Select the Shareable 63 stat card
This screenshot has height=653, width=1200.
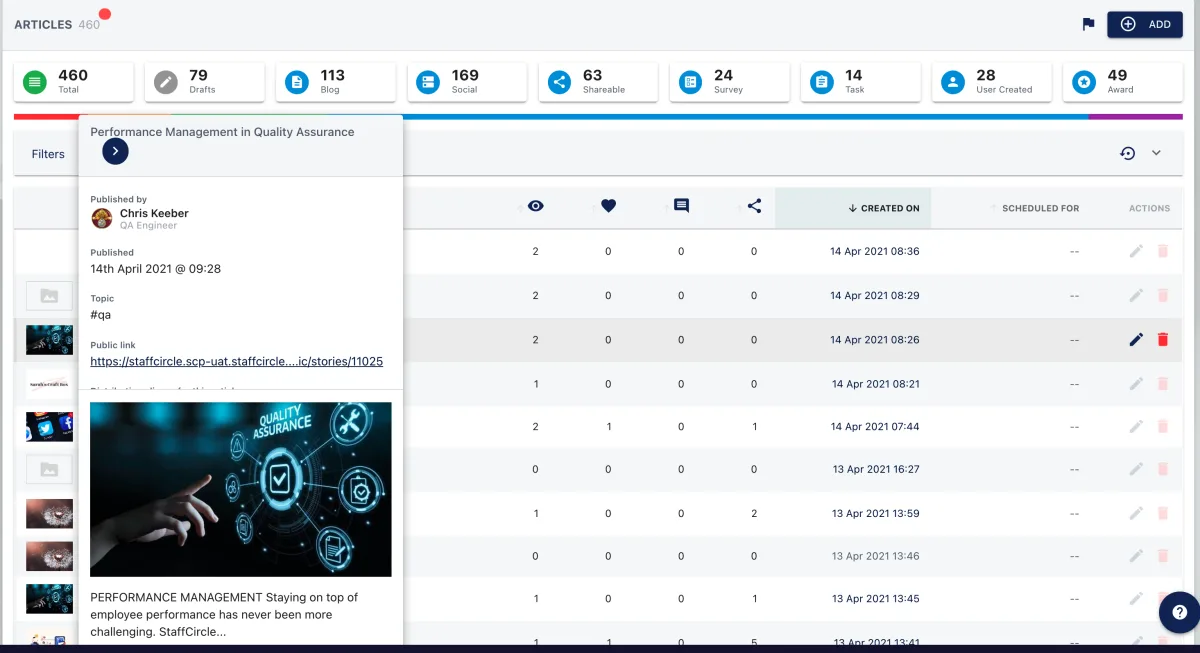pos(598,82)
